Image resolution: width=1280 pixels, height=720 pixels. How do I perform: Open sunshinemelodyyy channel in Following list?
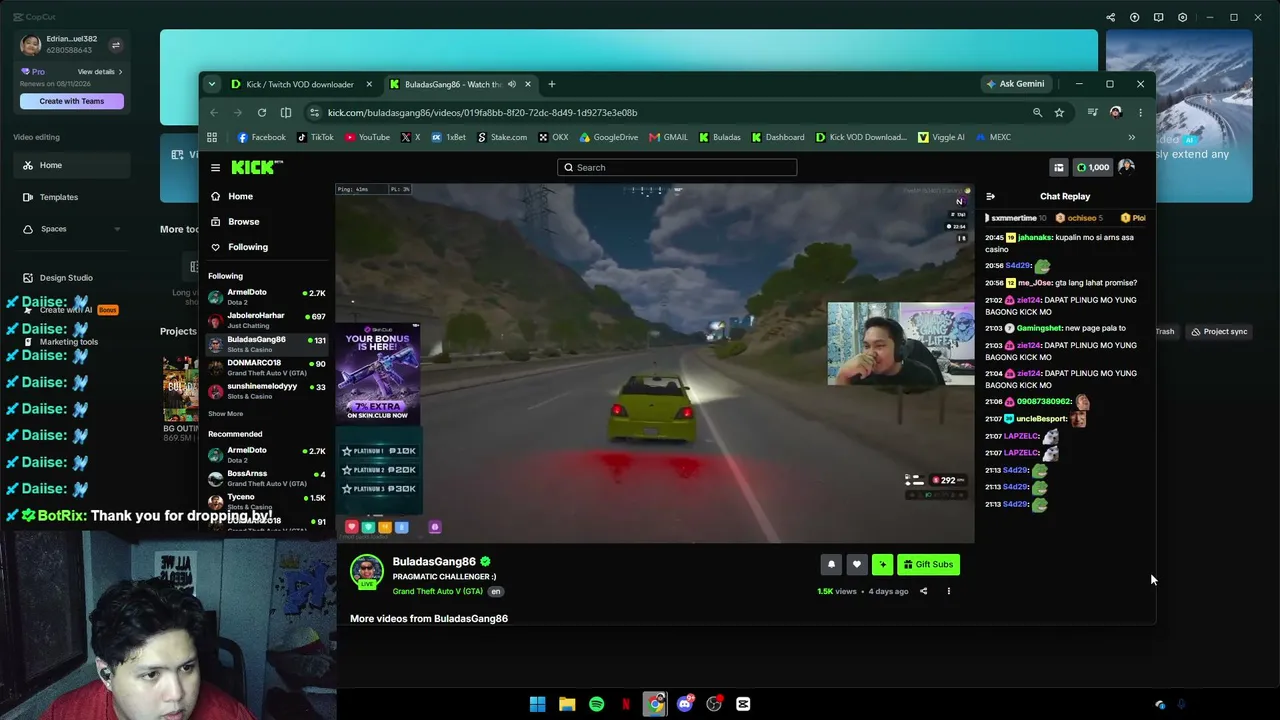point(267,389)
